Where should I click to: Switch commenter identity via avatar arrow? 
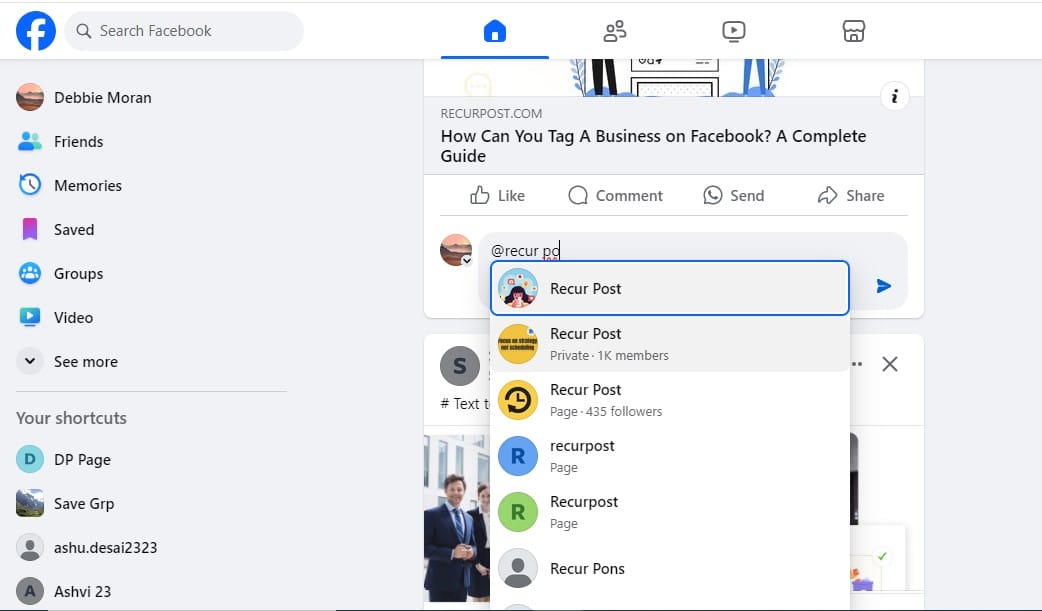pyautogui.click(x=467, y=261)
